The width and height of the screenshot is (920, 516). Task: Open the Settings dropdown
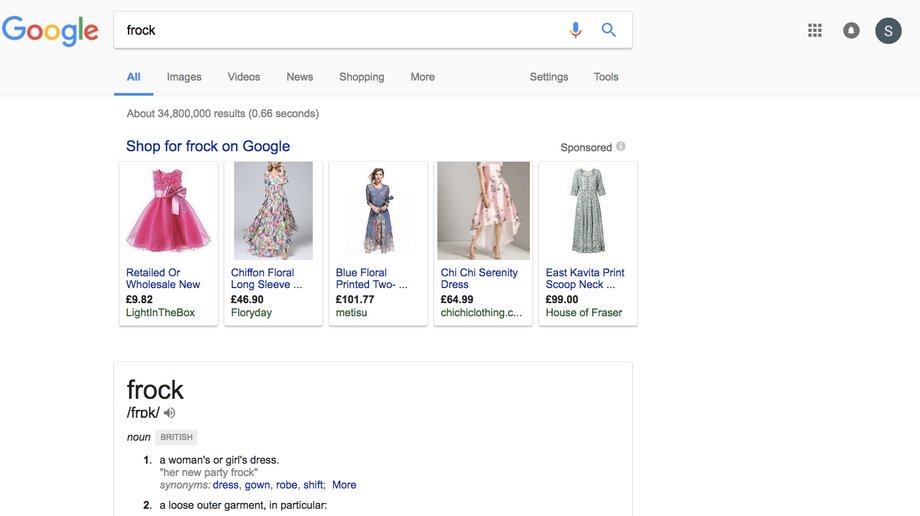[x=549, y=77]
